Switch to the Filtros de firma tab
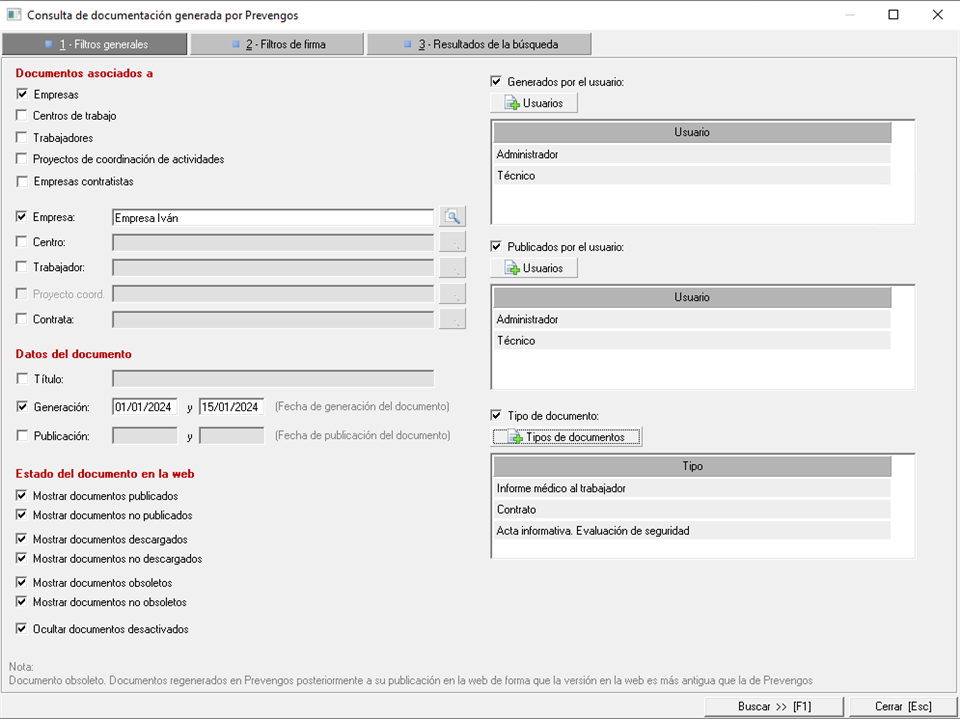The image size is (960, 719). [277, 44]
